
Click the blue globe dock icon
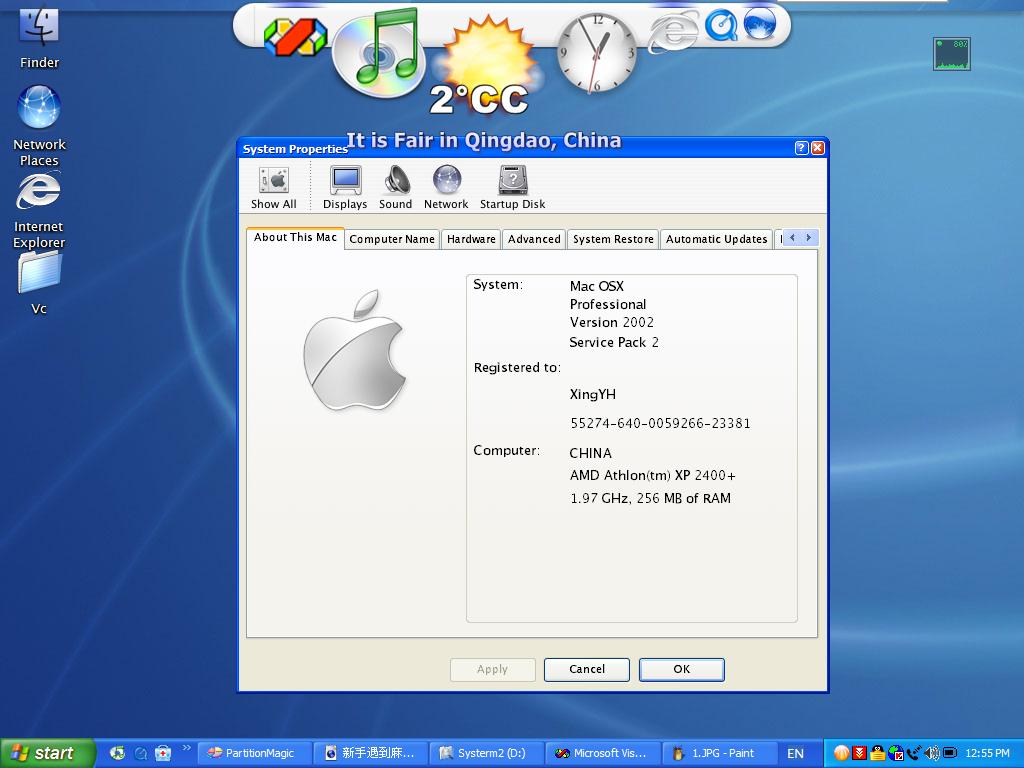coord(760,24)
